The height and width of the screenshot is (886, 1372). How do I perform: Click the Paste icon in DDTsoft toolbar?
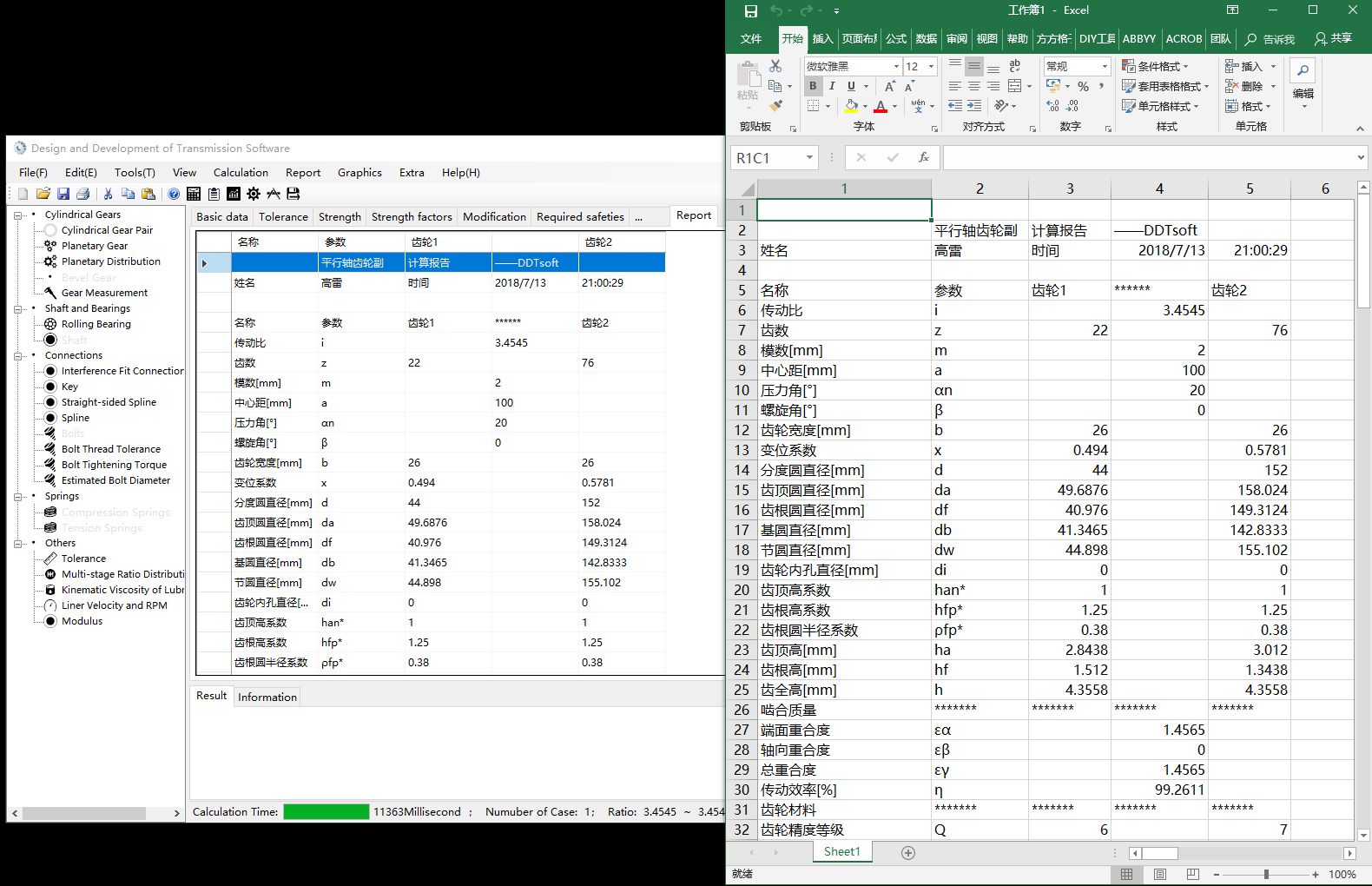pos(148,194)
